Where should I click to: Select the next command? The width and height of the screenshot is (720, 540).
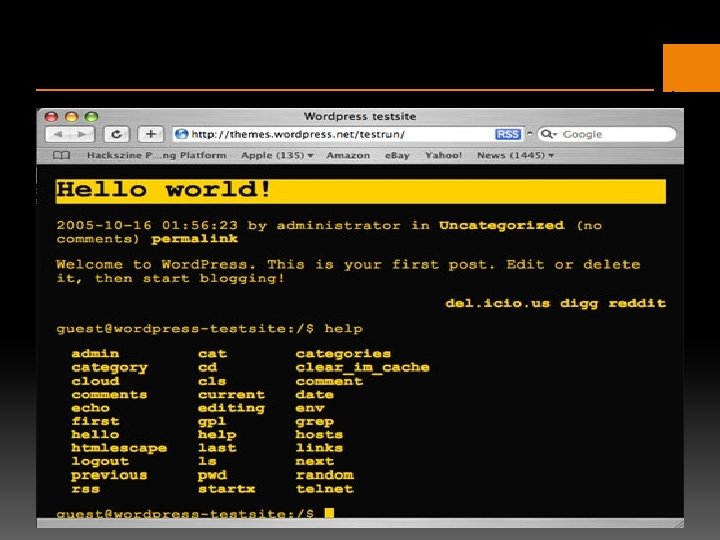(x=315, y=461)
